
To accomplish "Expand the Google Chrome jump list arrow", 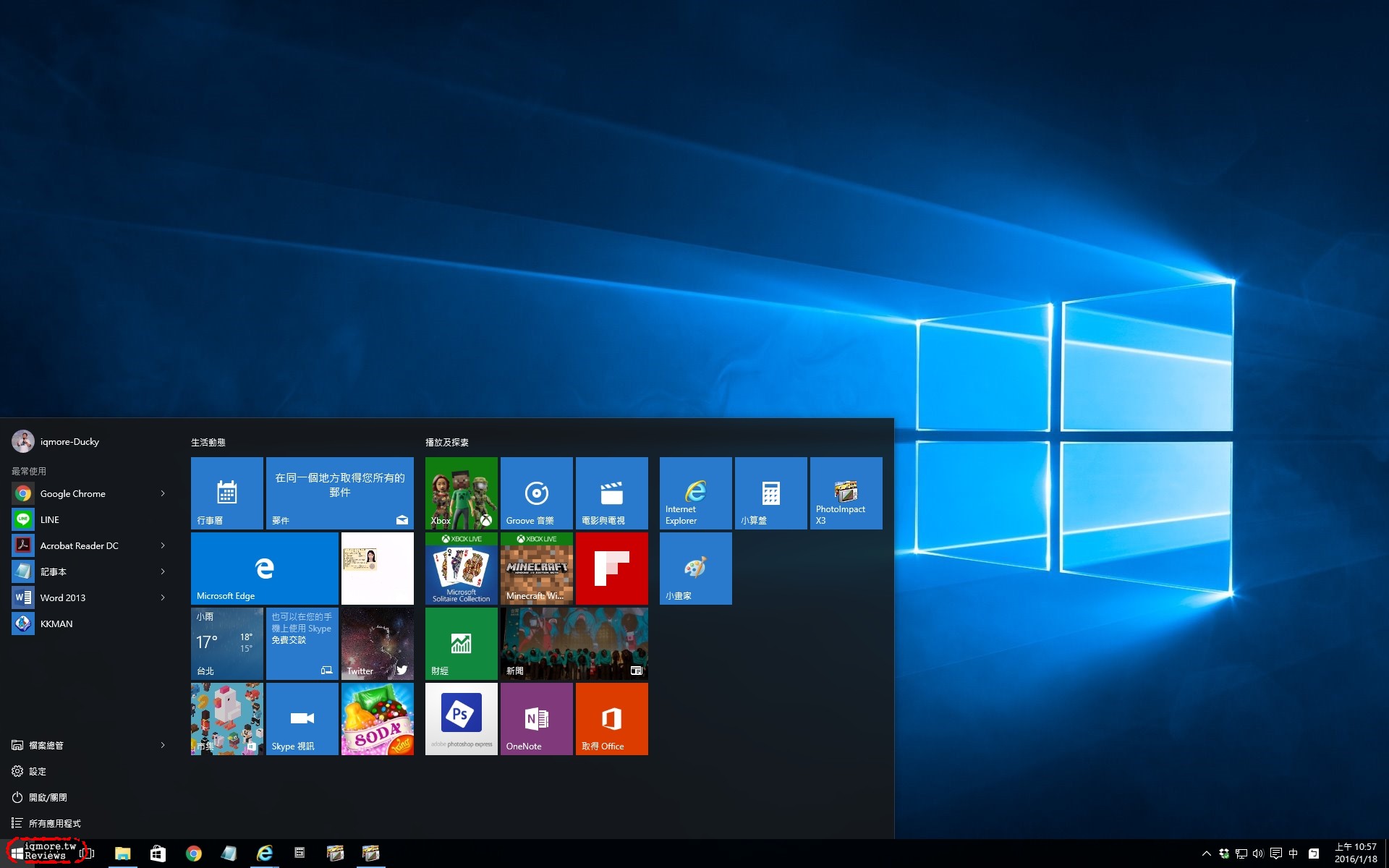I will pos(163,493).
